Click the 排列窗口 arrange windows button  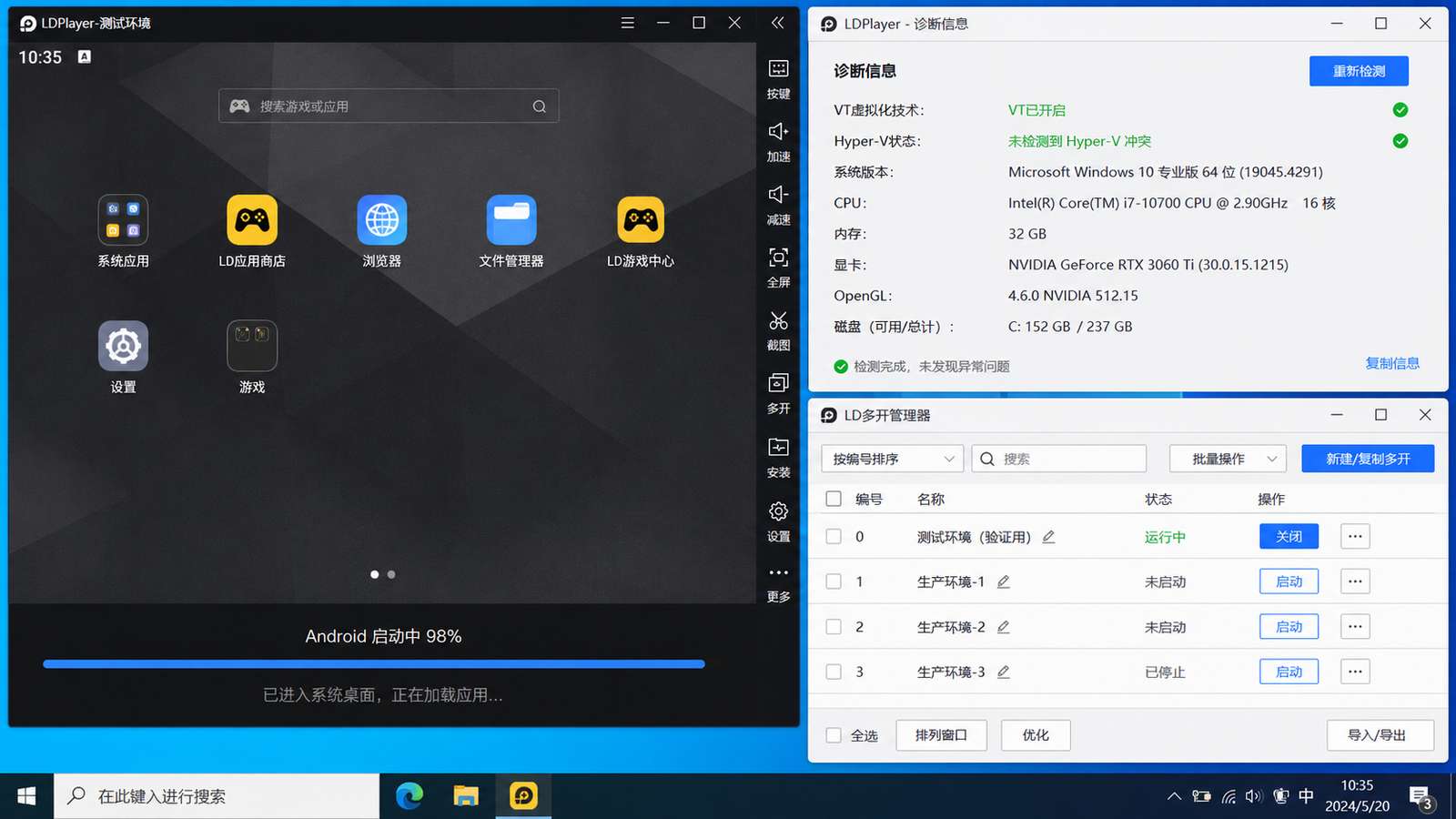point(941,735)
